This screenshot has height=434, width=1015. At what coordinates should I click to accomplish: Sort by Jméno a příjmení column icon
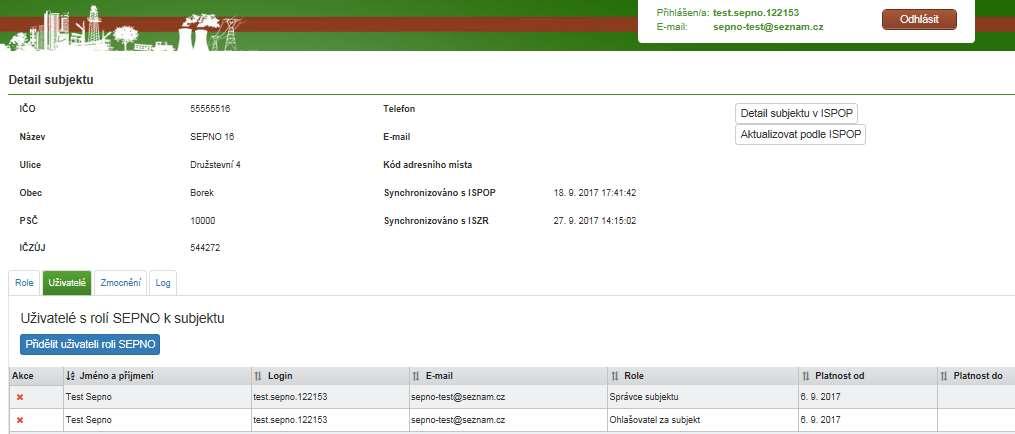tap(71, 376)
